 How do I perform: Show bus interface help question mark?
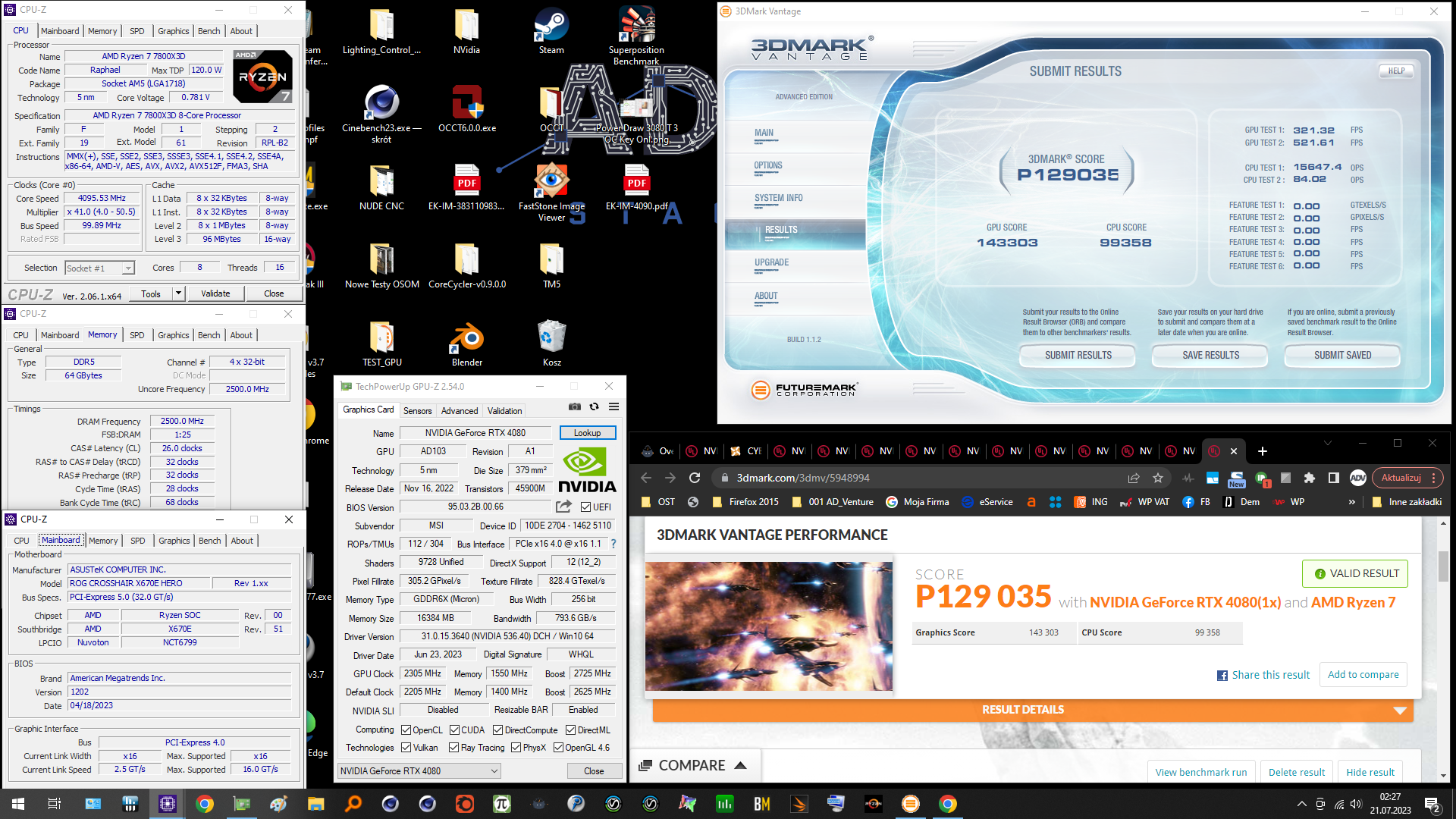613,544
